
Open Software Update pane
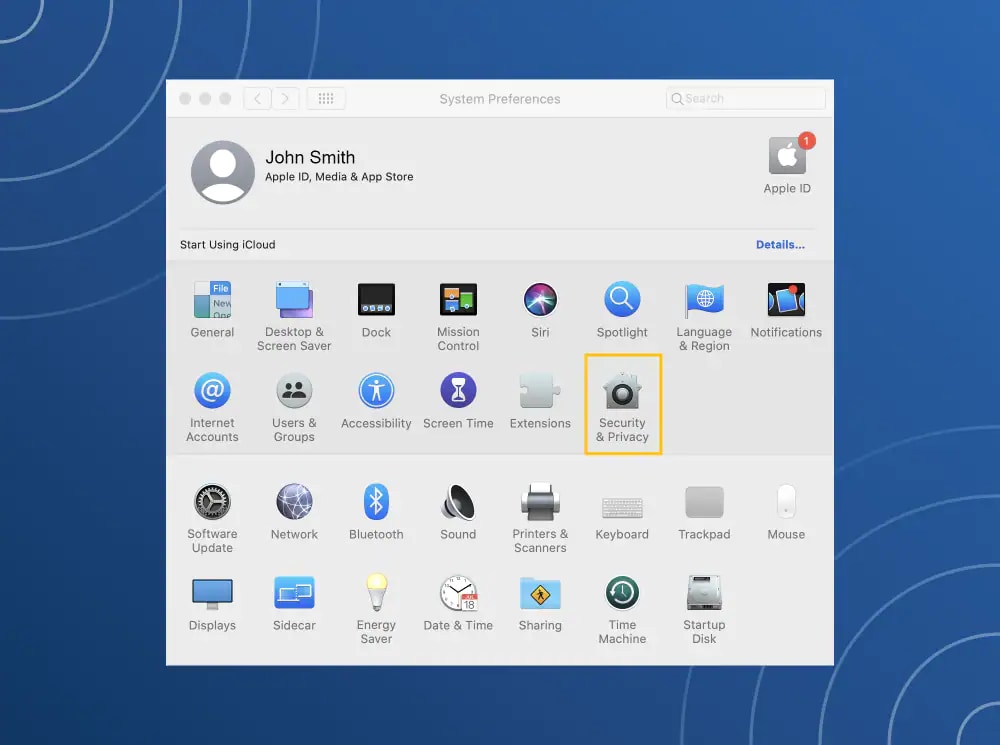tap(212, 519)
